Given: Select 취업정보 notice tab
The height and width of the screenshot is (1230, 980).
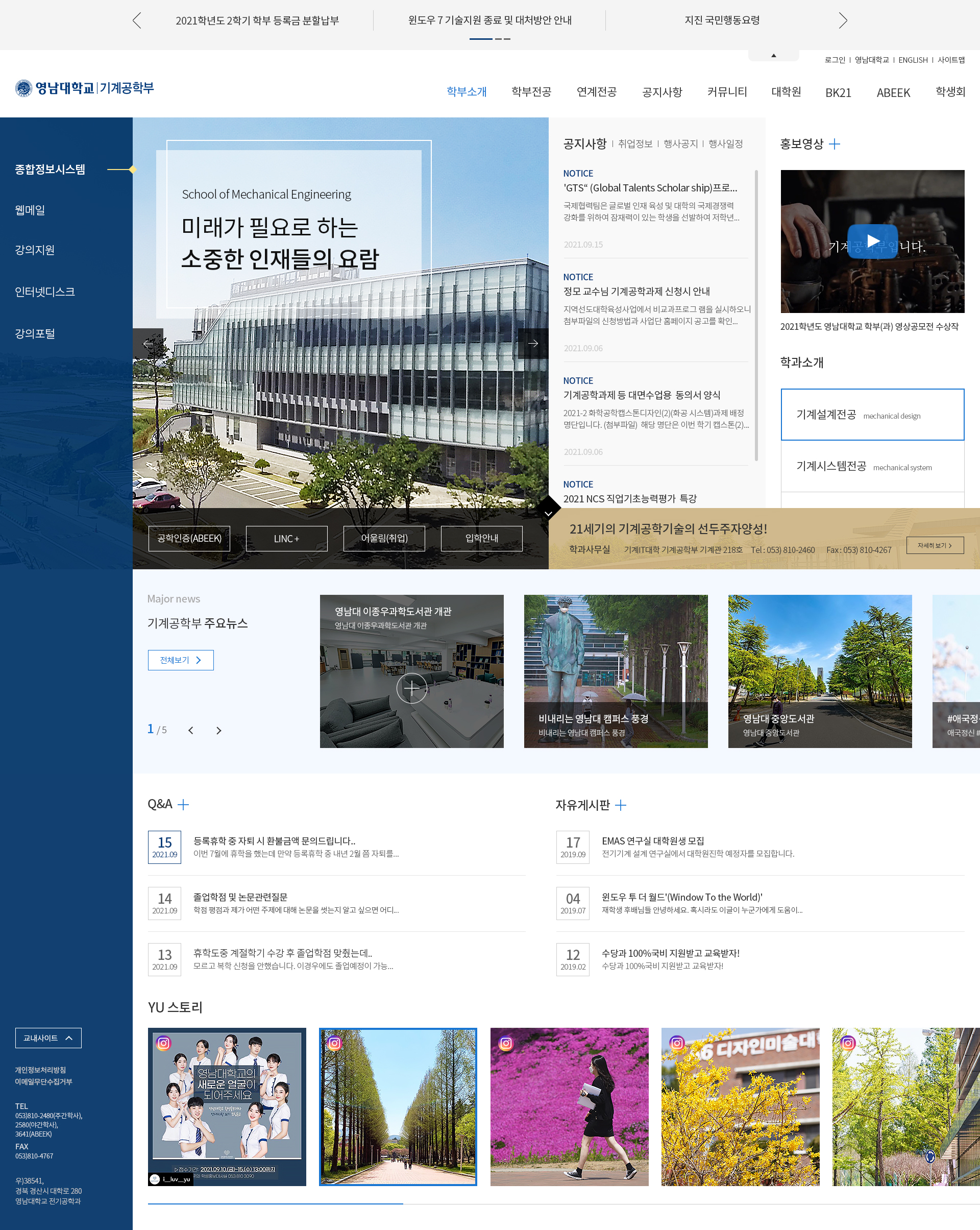Looking at the screenshot, I should [635, 144].
